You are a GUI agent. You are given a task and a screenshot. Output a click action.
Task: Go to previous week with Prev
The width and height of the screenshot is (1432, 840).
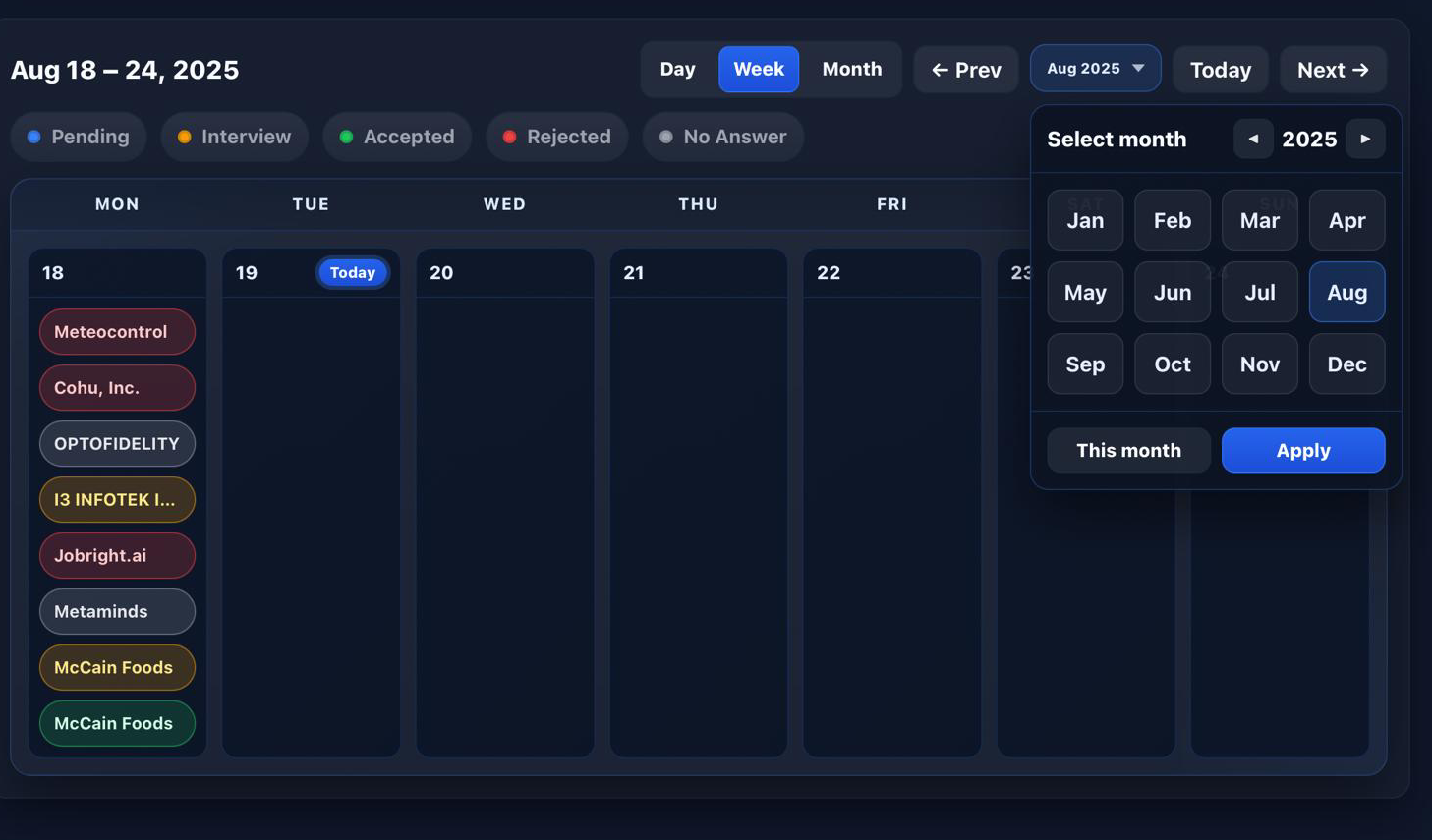[965, 70]
